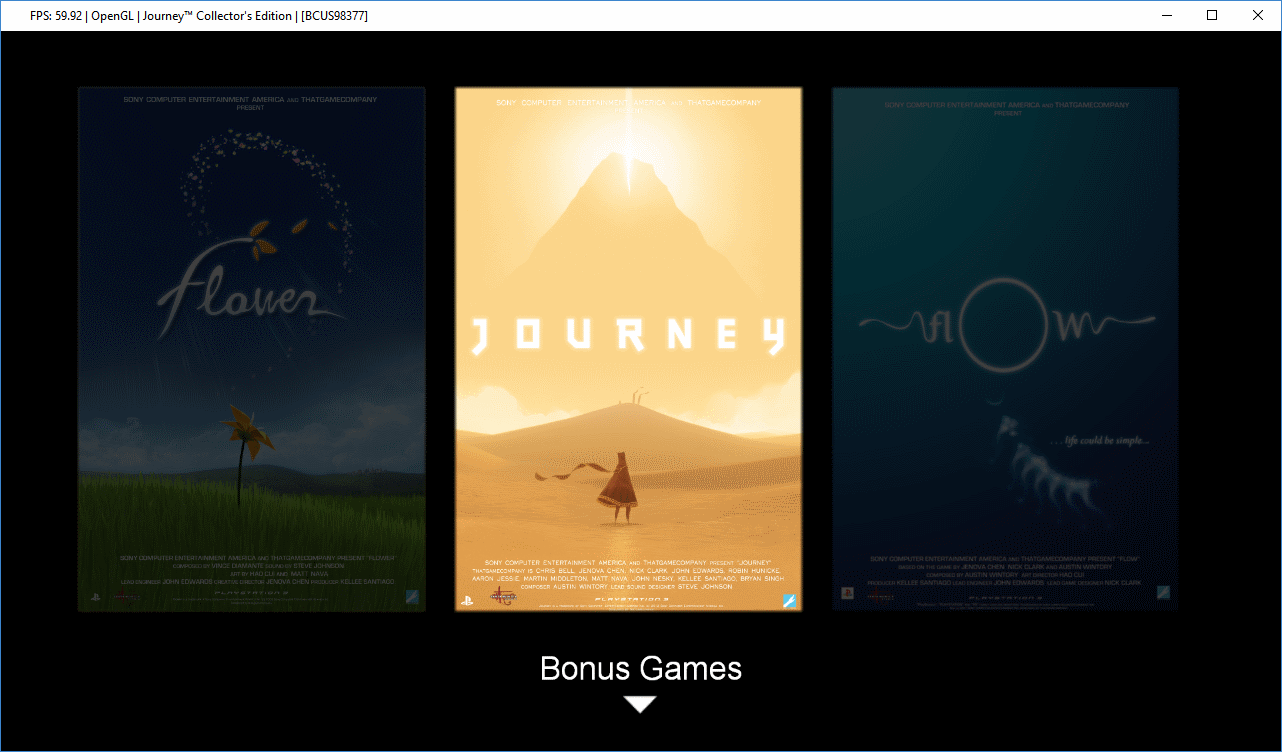Image resolution: width=1282 pixels, height=752 pixels.
Task: Pick the flOw game poster
Action: [1005, 349]
